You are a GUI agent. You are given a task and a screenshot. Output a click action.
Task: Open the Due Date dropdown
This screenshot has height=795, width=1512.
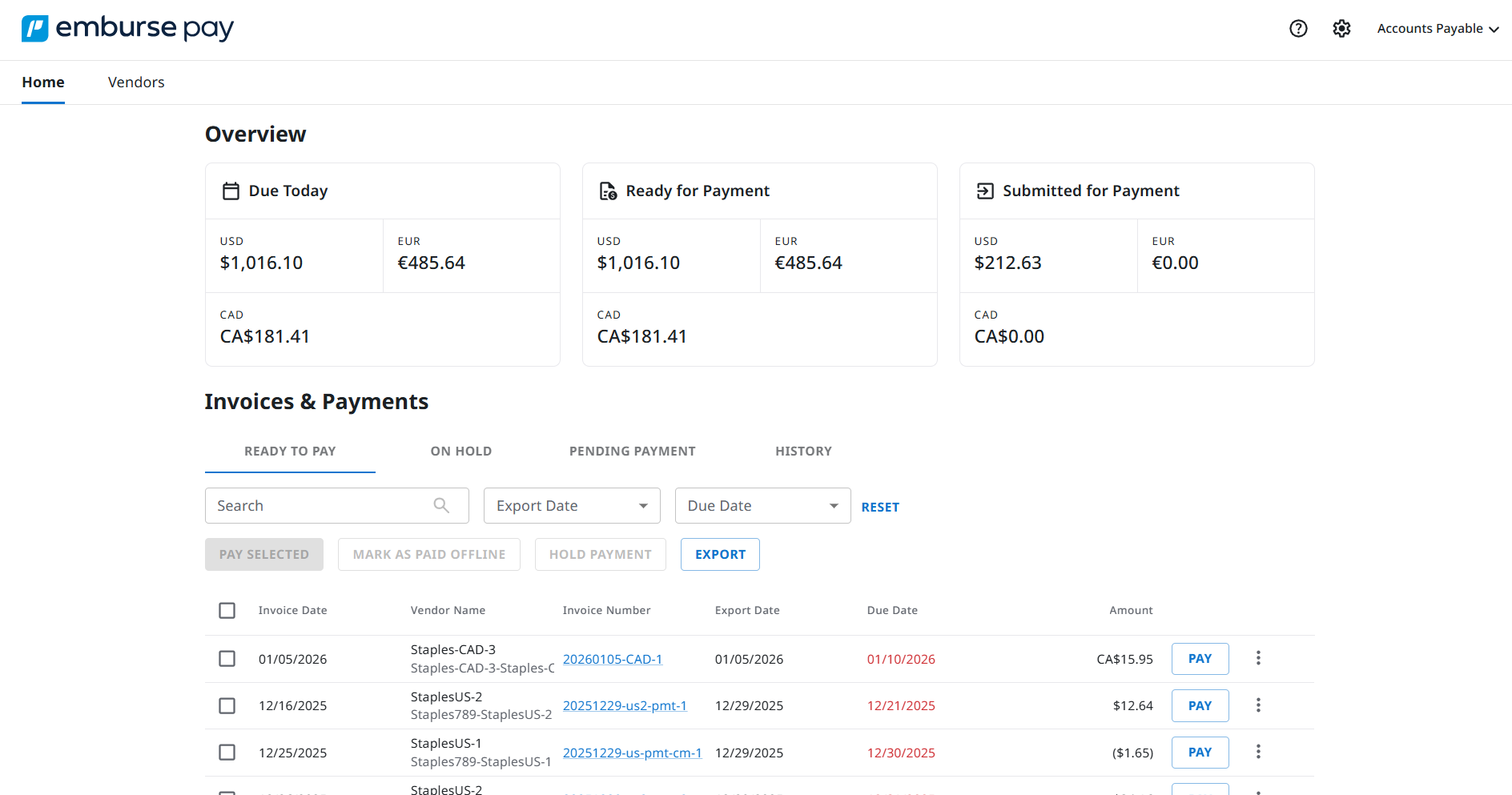[762, 505]
